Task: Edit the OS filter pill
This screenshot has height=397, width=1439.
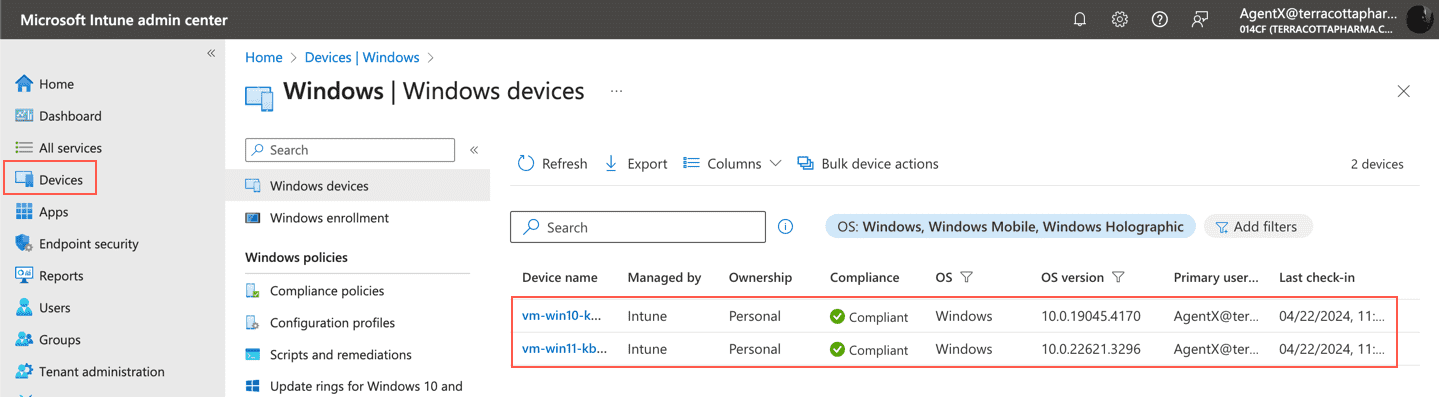Action: (x=1011, y=227)
